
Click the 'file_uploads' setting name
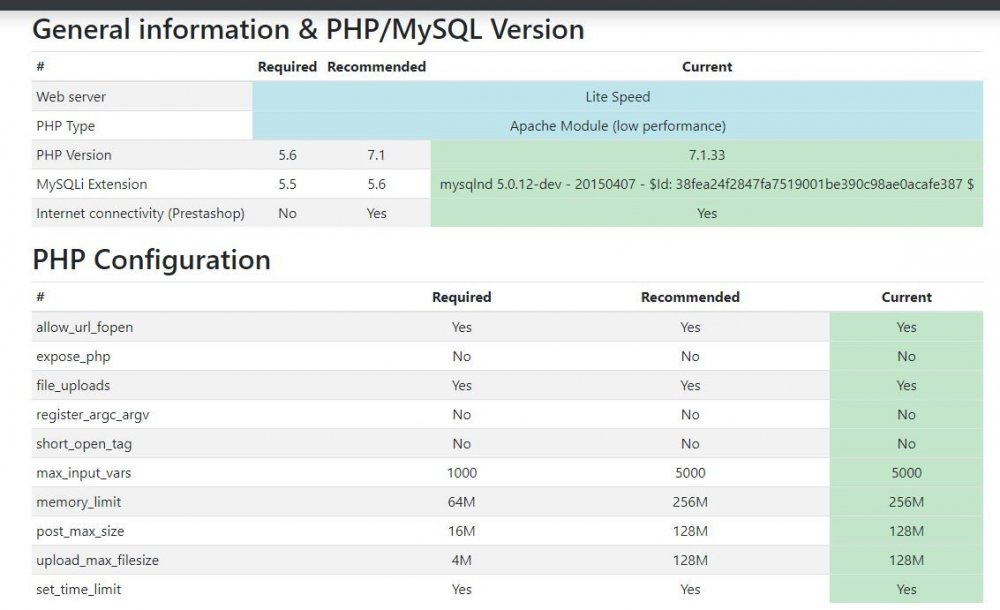[73, 385]
